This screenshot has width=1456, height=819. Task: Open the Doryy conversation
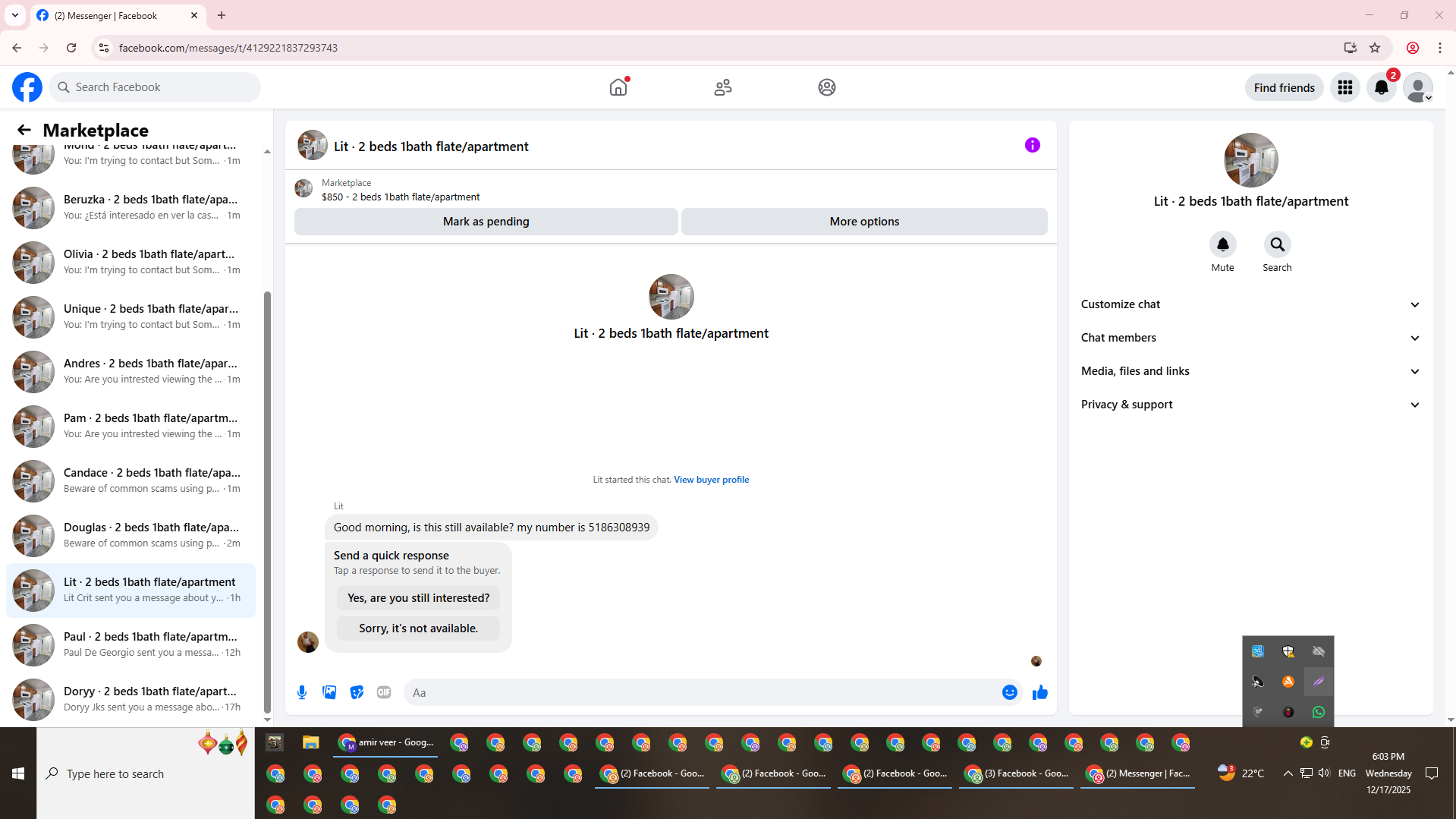(131, 699)
